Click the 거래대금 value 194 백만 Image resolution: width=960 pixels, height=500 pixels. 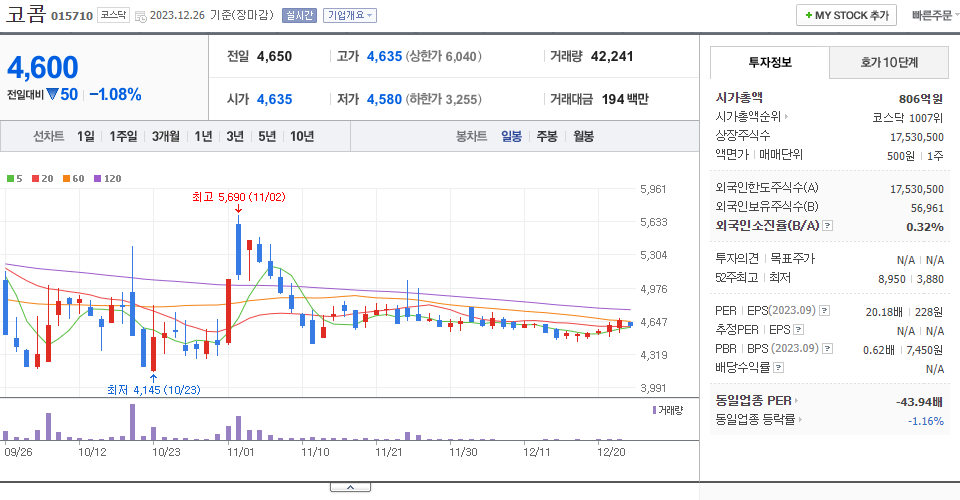coord(625,99)
